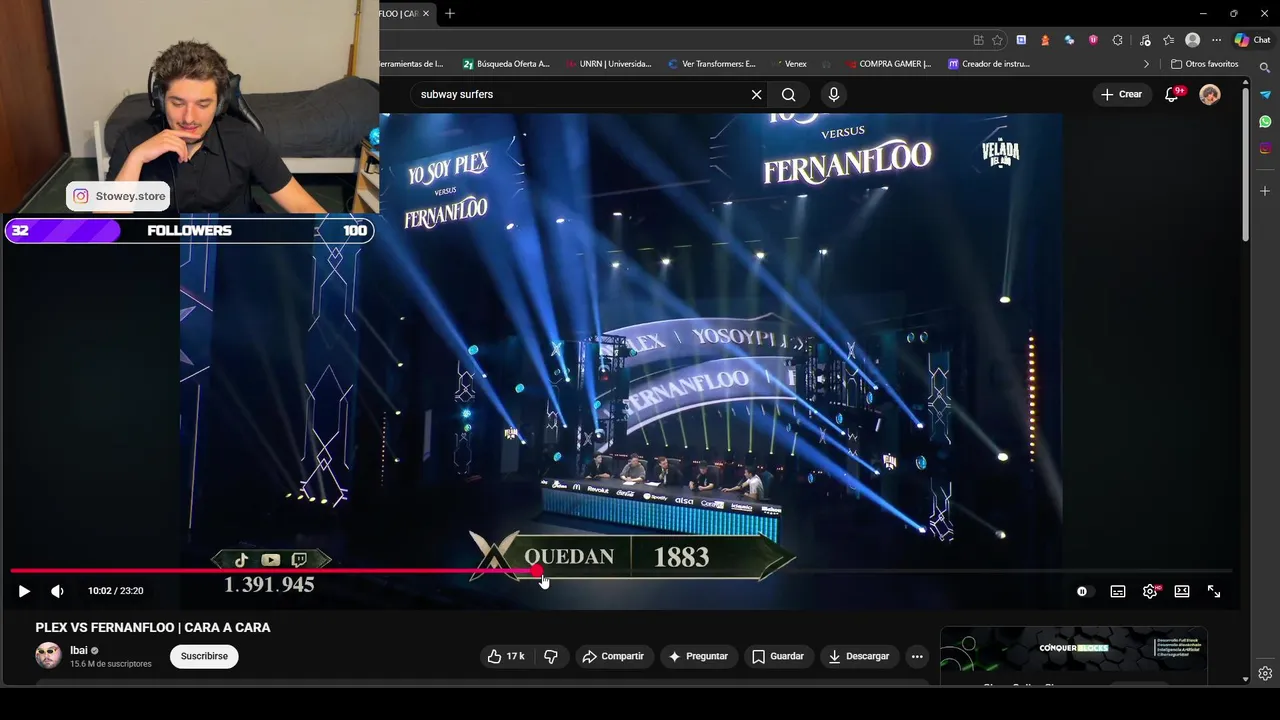Like the video with 17 k
This screenshot has height=720, width=1280.
coord(506,656)
